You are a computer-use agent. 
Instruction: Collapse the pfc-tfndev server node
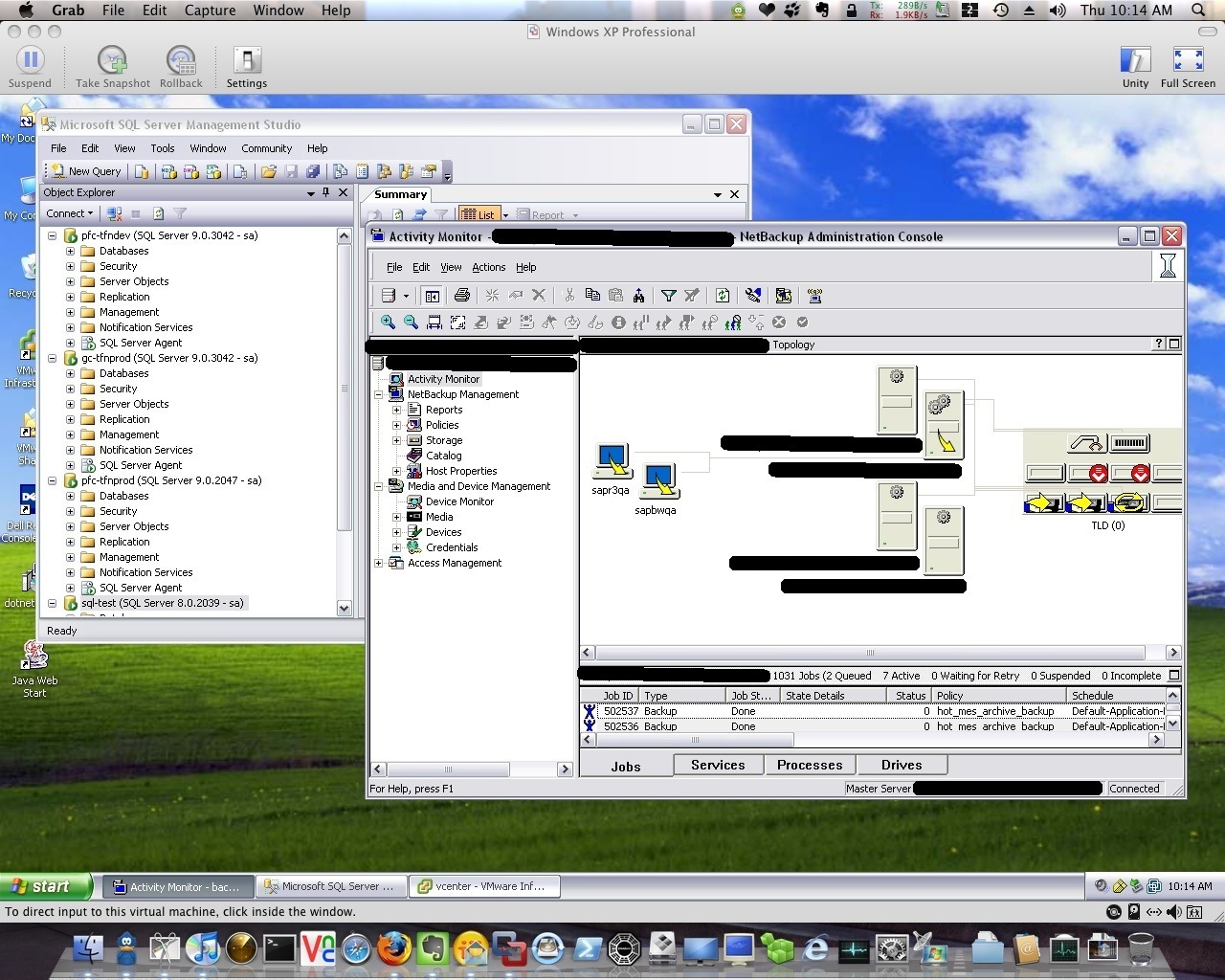click(x=53, y=235)
